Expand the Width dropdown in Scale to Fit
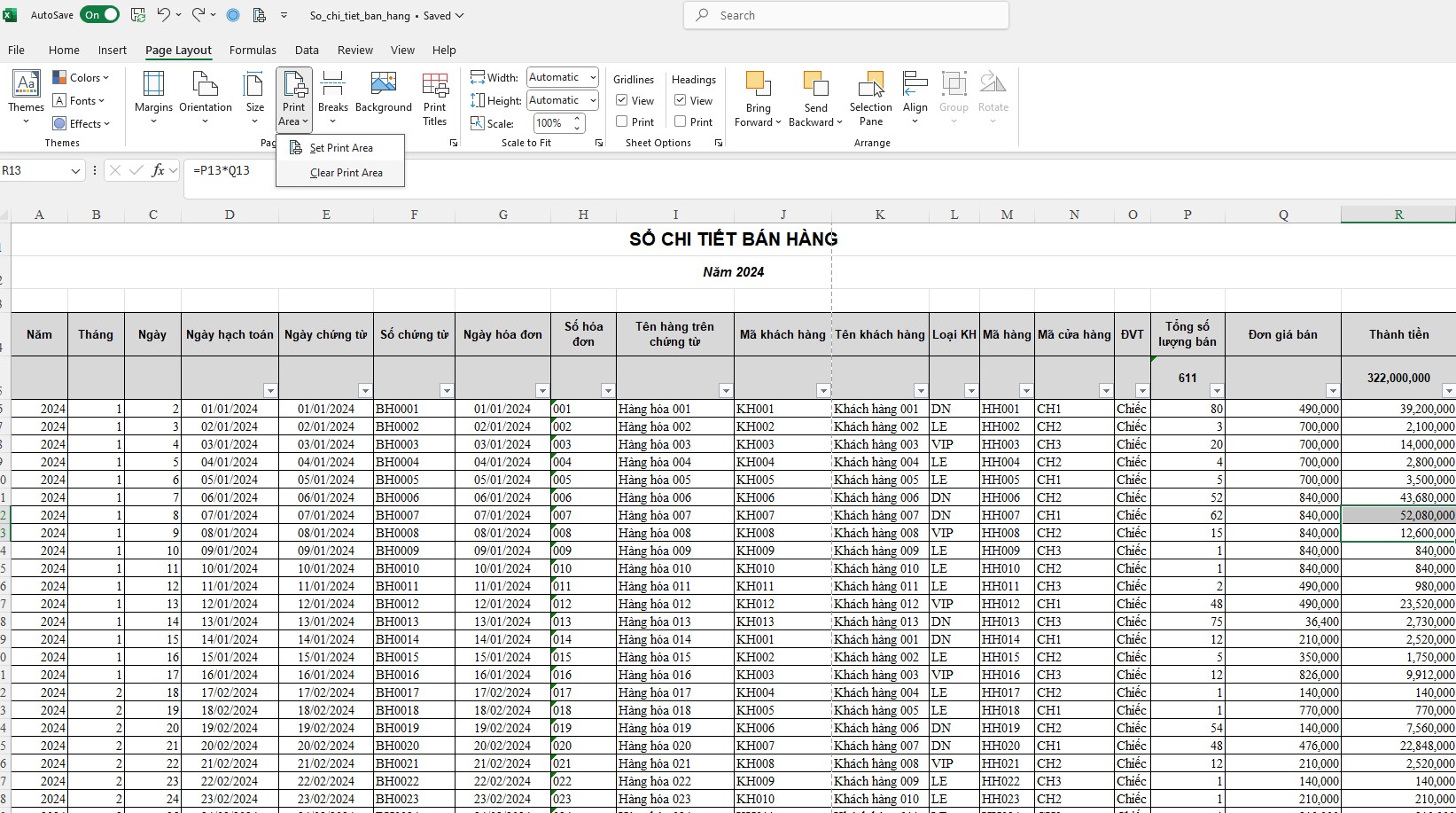 (x=593, y=77)
